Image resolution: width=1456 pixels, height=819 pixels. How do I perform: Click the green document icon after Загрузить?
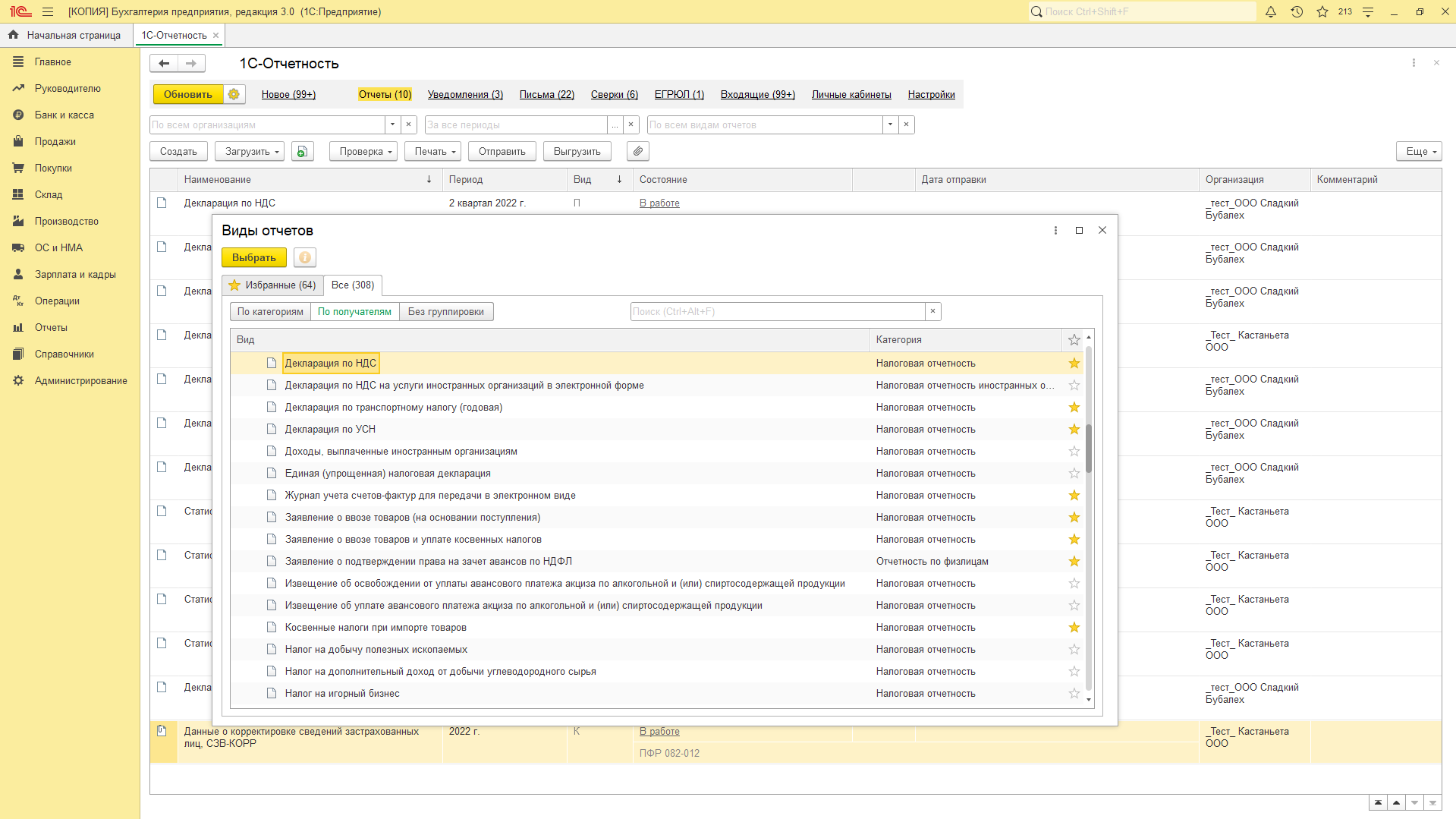[x=302, y=151]
